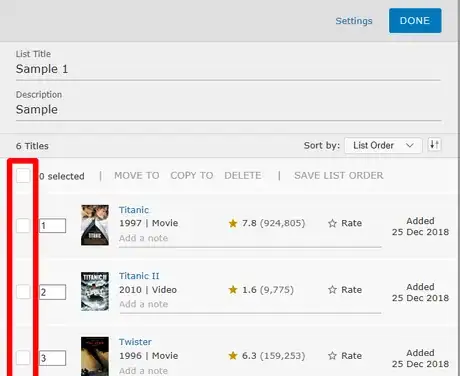Check the Twister row checkbox

coord(23,358)
